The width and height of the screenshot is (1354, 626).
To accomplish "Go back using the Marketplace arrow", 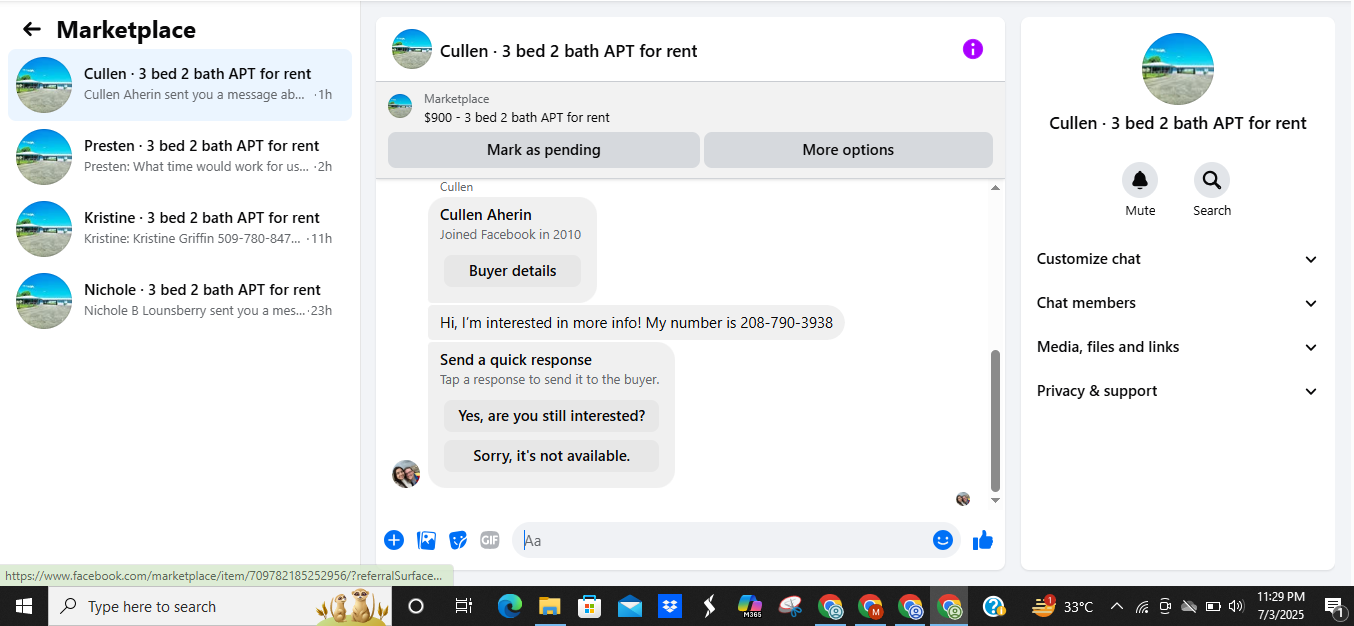I will point(32,30).
